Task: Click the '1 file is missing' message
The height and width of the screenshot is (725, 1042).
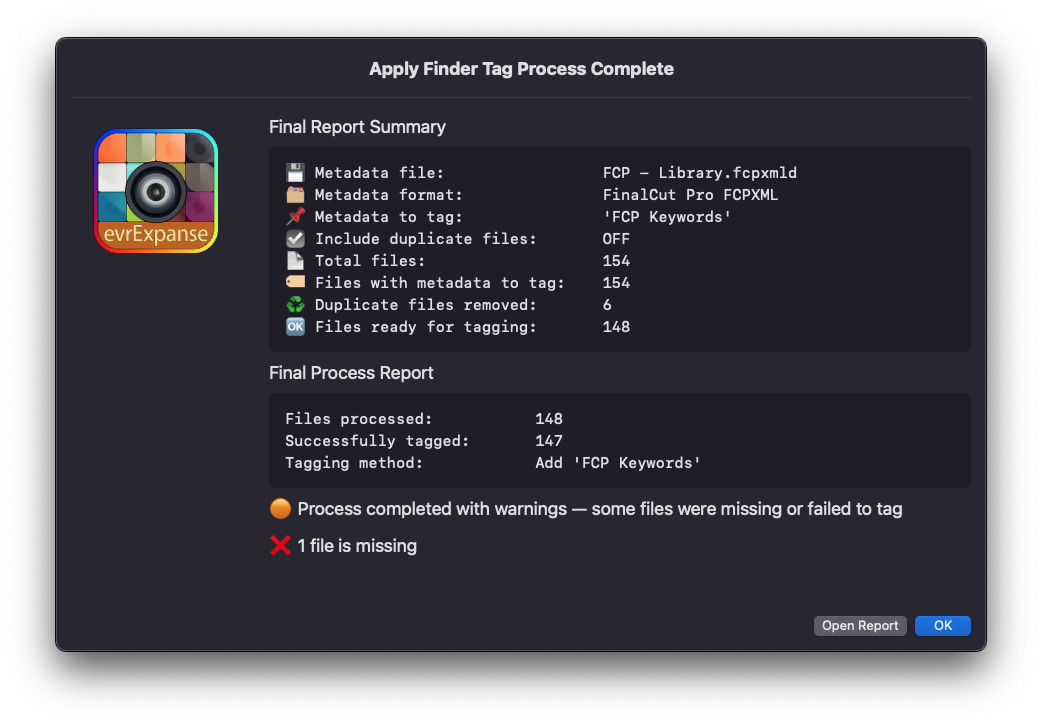Action: click(x=357, y=546)
